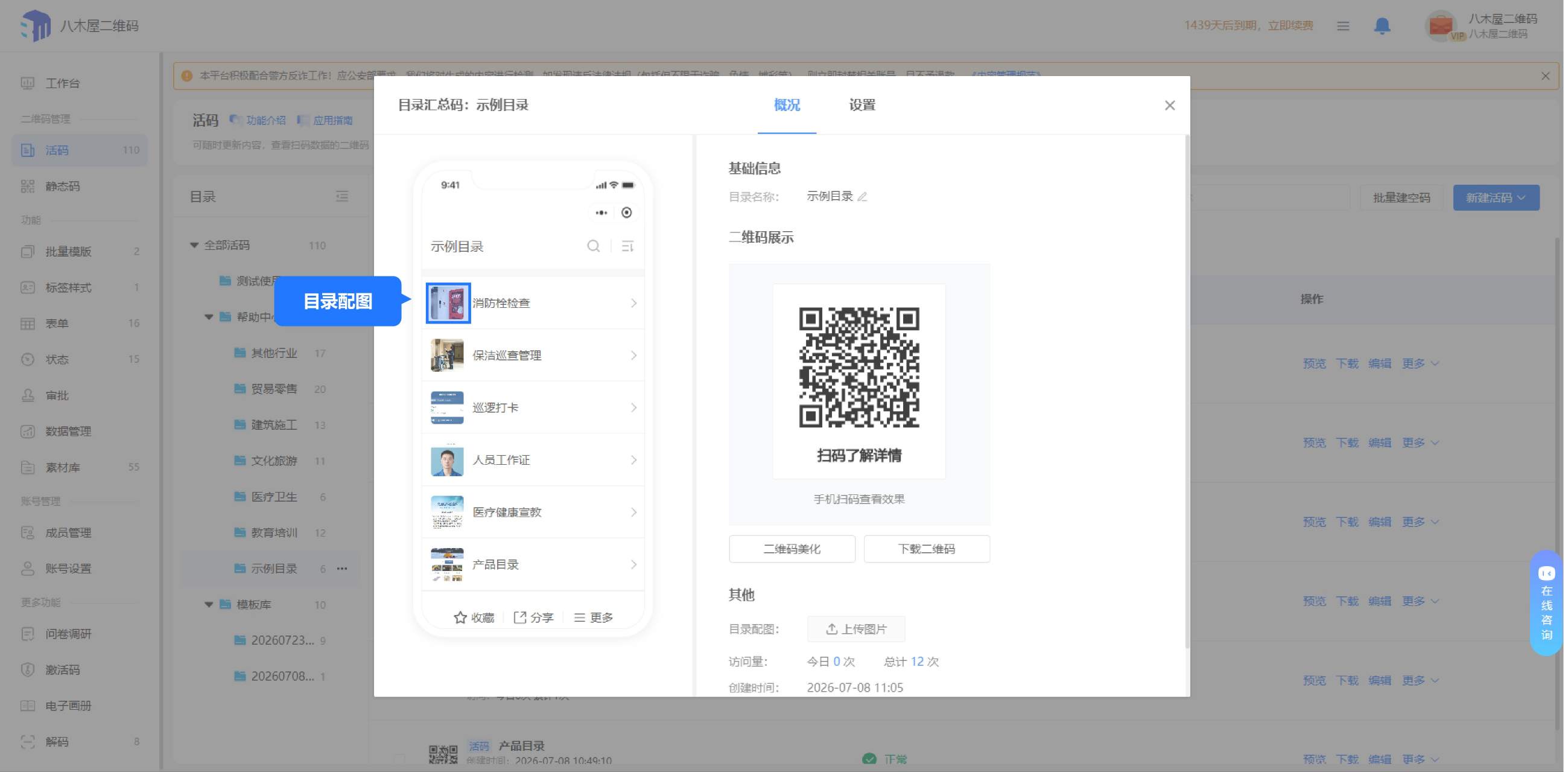This screenshot has height=772, width=1568.
Task: Click the dialog vertical scrollbar
Action: pos(1187,393)
